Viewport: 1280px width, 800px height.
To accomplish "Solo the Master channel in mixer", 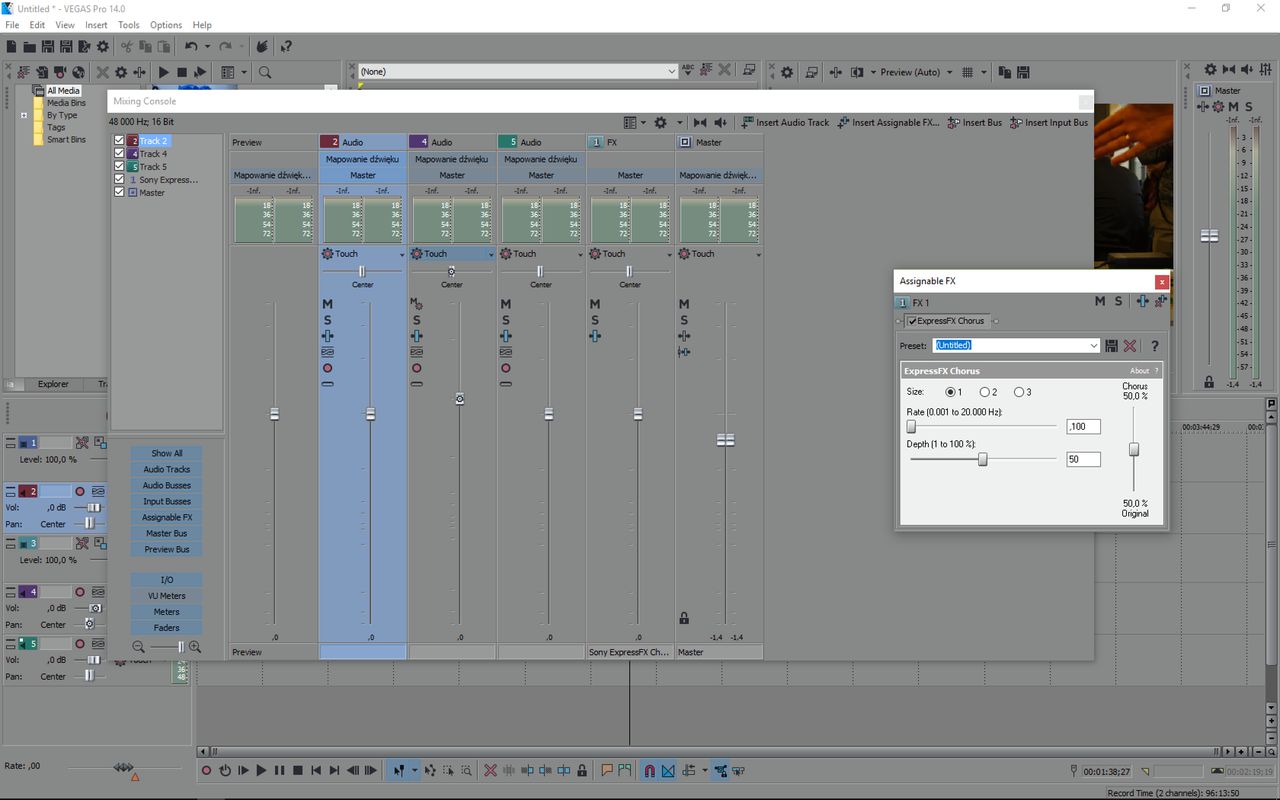I will tap(683, 320).
